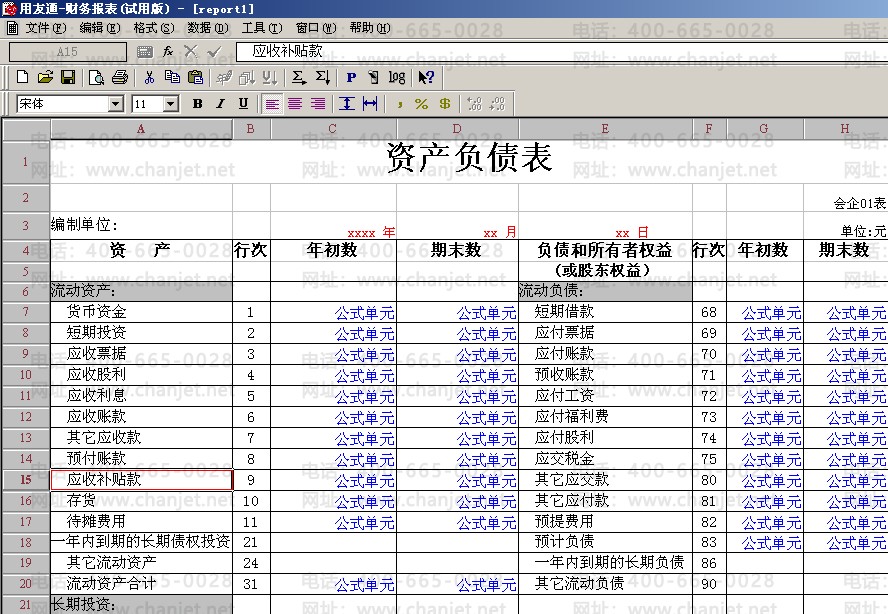The width and height of the screenshot is (888, 614).
Task: Expand the font size dropdown showing 11
Action: pyautogui.click(x=171, y=104)
